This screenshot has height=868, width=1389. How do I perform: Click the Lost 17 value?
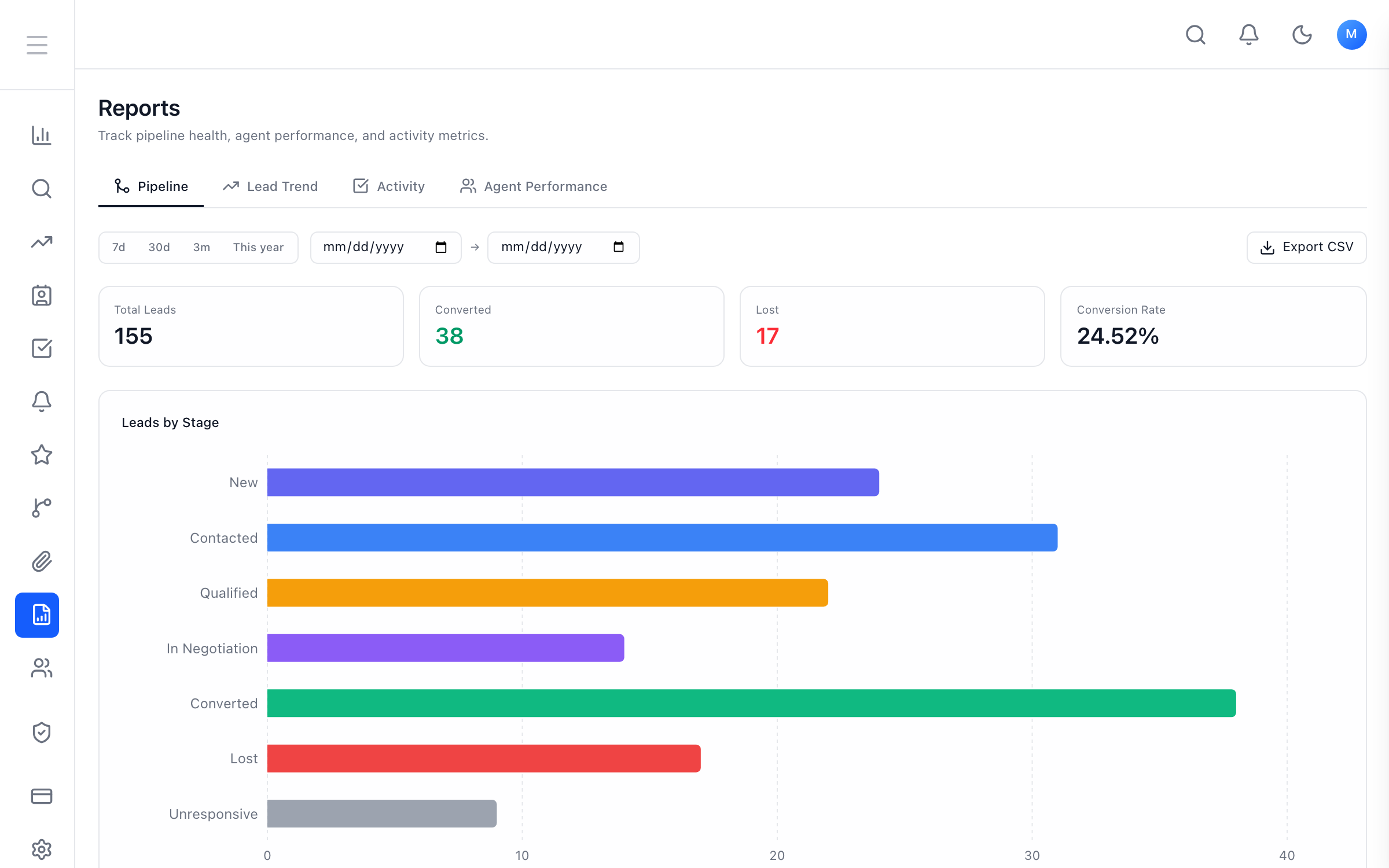pyautogui.click(x=767, y=336)
